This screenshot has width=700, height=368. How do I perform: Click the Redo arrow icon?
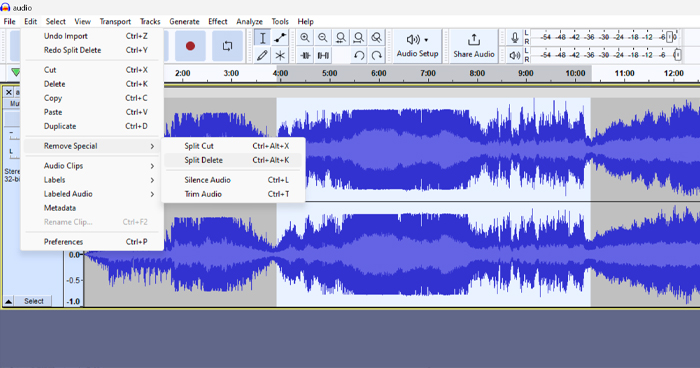pyautogui.click(x=377, y=55)
